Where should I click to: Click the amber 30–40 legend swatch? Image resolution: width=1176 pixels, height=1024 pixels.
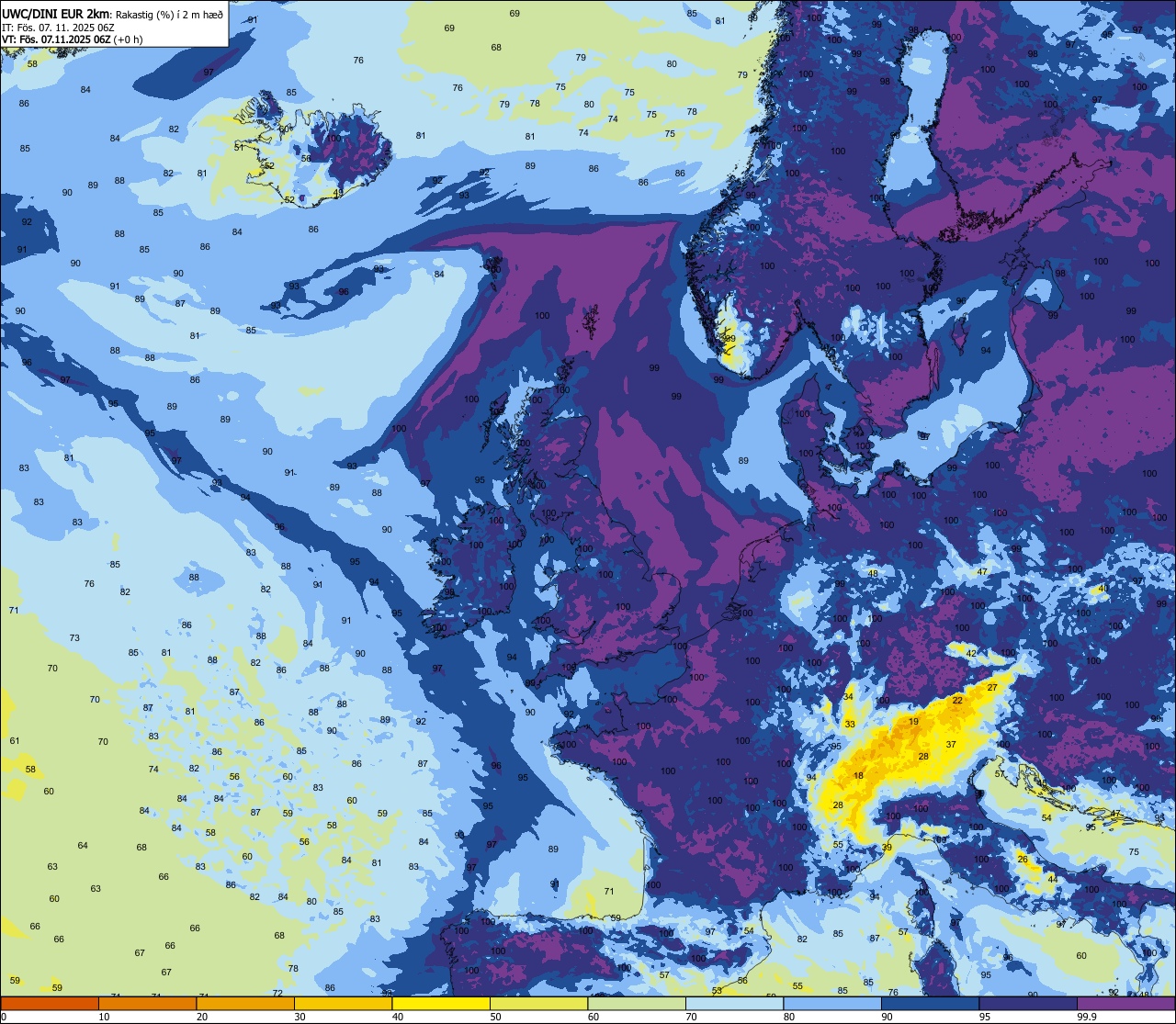pyautogui.click(x=343, y=1004)
